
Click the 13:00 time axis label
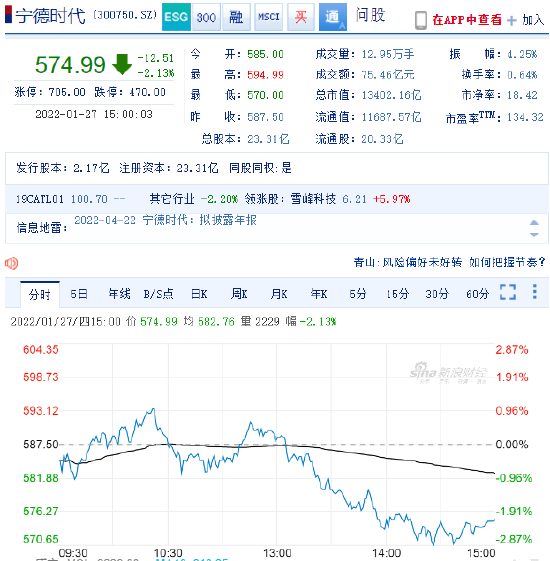point(277,553)
